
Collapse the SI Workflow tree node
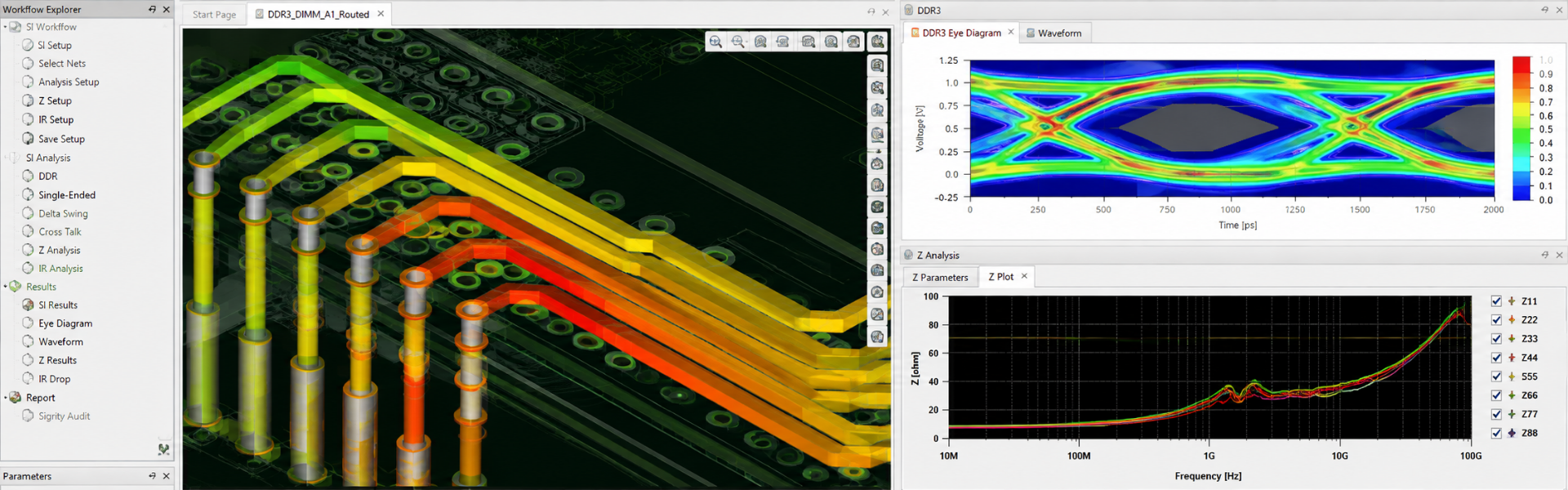(x=5, y=27)
